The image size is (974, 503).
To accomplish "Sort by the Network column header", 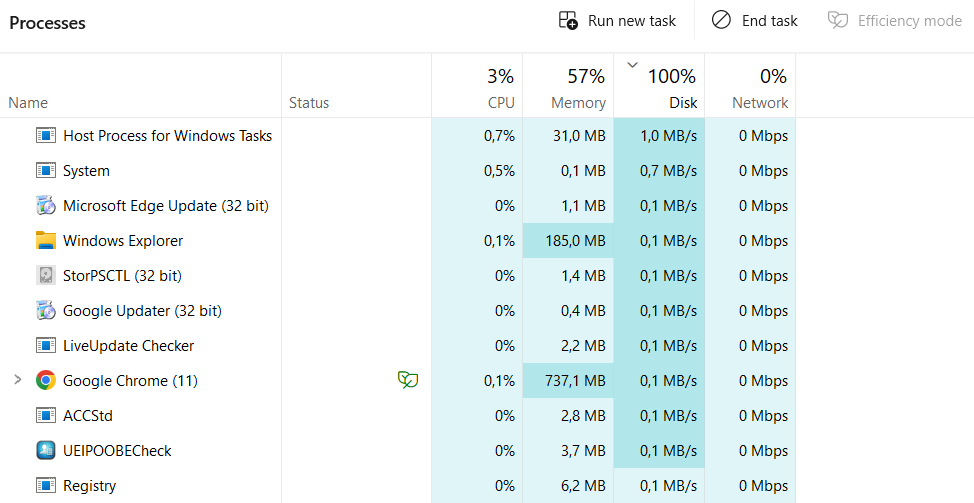I will tap(750, 86).
